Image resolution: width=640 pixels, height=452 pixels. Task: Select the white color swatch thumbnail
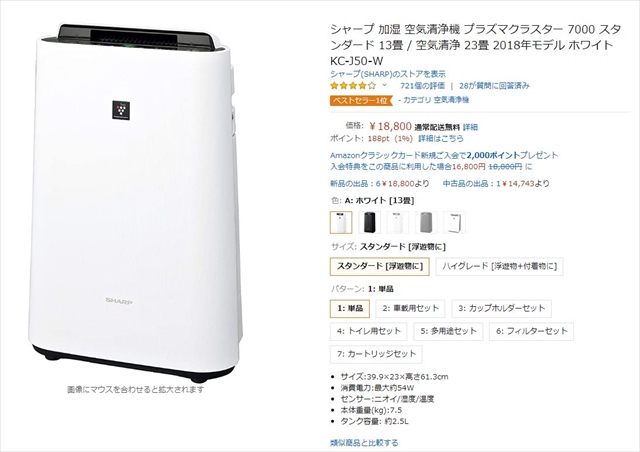341,222
